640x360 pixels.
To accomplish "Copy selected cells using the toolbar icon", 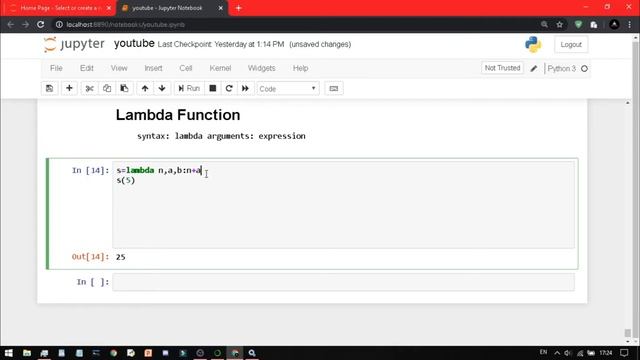I will tap(107, 89).
